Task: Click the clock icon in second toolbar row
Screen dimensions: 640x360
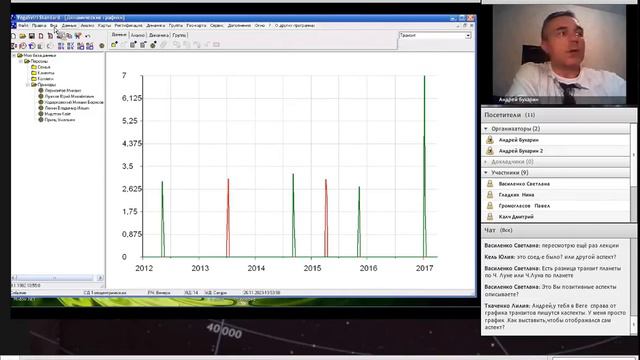Action: tap(23, 46)
